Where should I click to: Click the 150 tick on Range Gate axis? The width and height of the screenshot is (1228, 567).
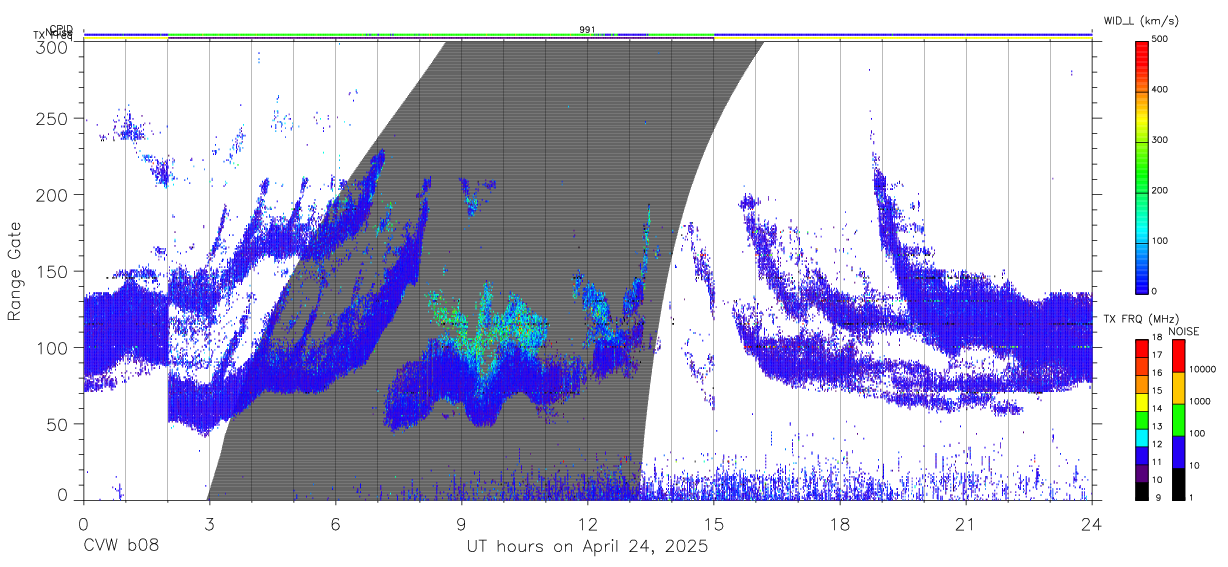pos(53,272)
